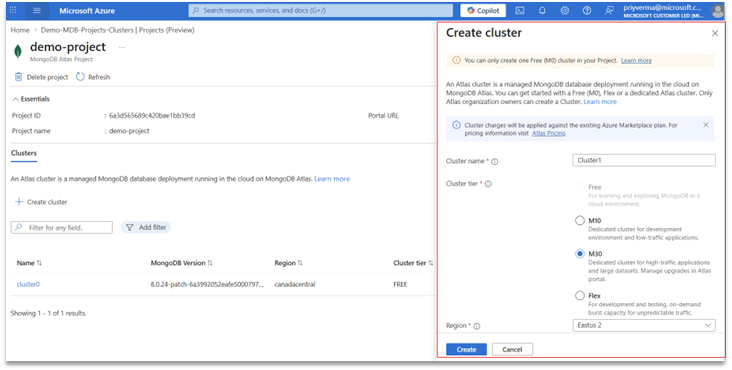The width and height of the screenshot is (732, 370).
Task: Open Learn more link under Clusters
Action: (332, 179)
